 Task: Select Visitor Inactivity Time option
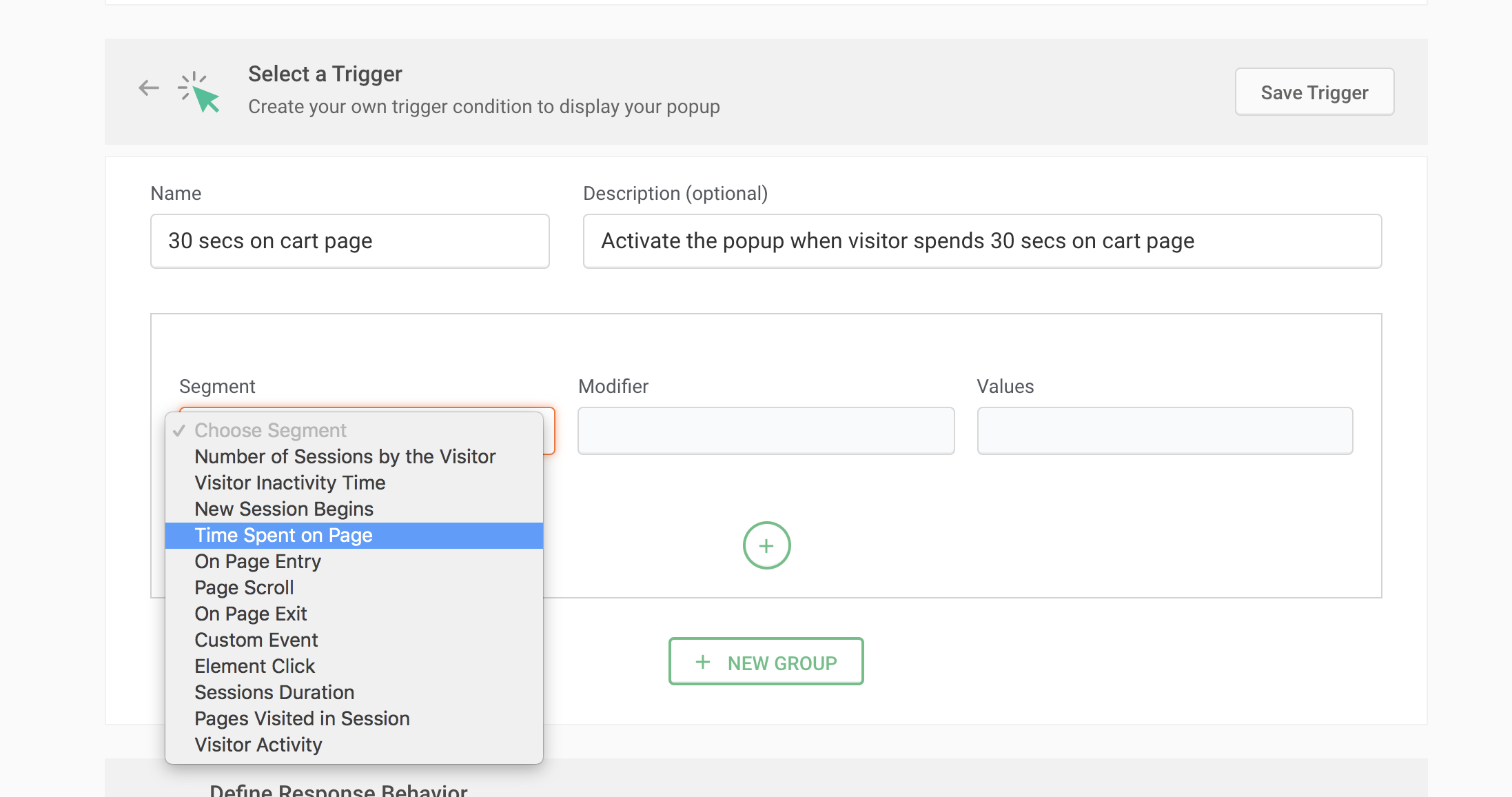[289, 483]
